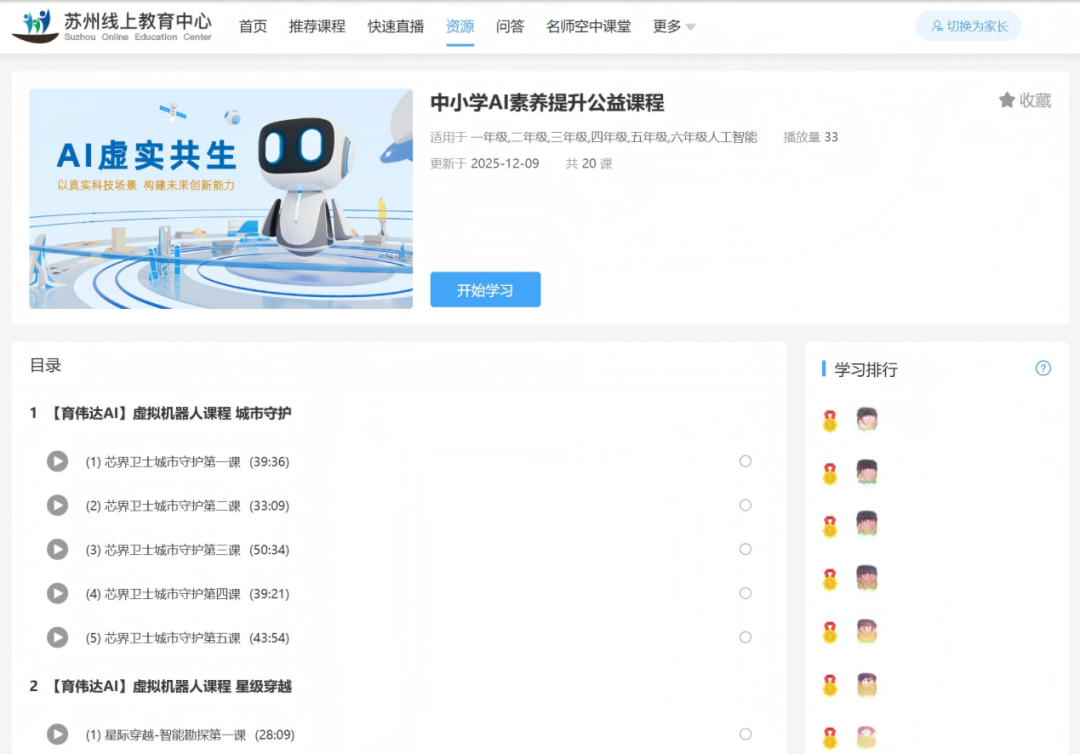Viewport: 1080px width, 754px height.
Task: Expand the 更多 dropdown menu
Action: [673, 27]
